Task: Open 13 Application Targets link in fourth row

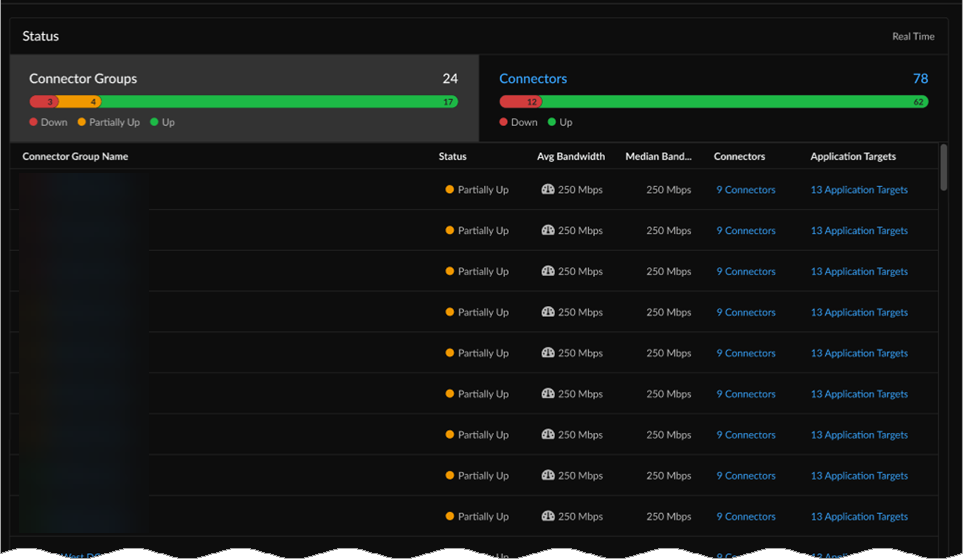Action: (x=859, y=312)
